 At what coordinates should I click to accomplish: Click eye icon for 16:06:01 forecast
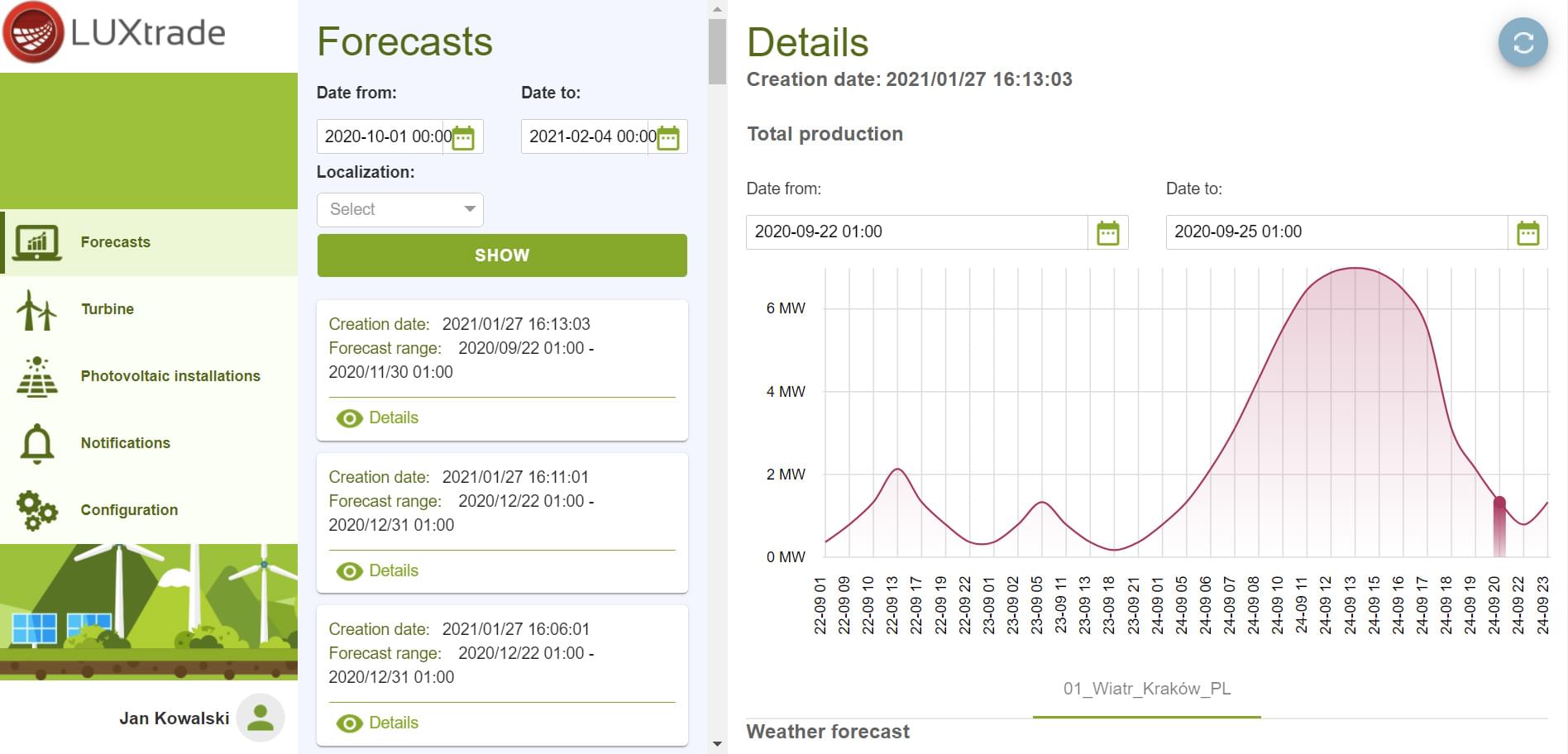click(349, 723)
